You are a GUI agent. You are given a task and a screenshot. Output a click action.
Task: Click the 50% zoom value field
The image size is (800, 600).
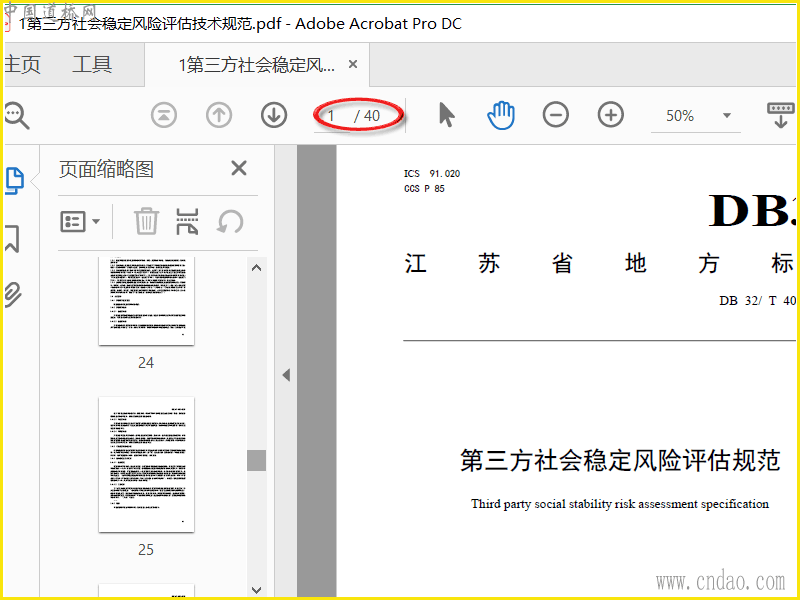(680, 116)
